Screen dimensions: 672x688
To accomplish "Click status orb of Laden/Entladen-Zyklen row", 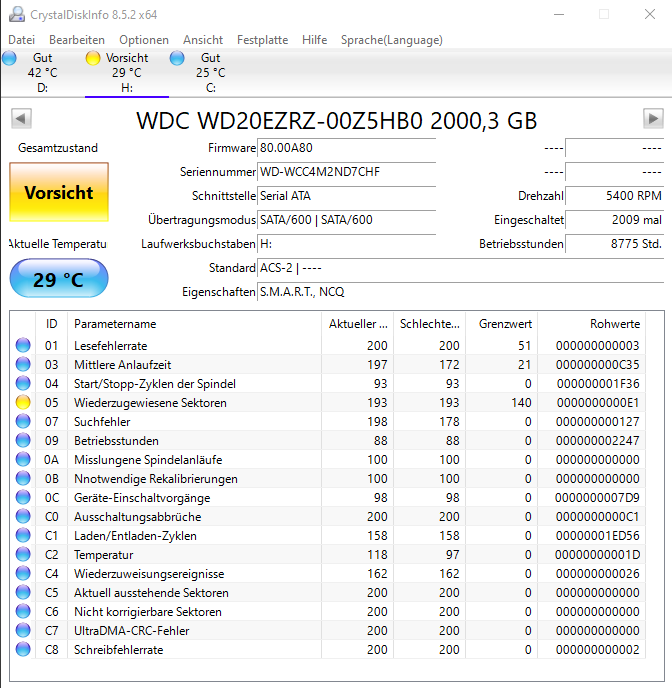I will coord(23,535).
